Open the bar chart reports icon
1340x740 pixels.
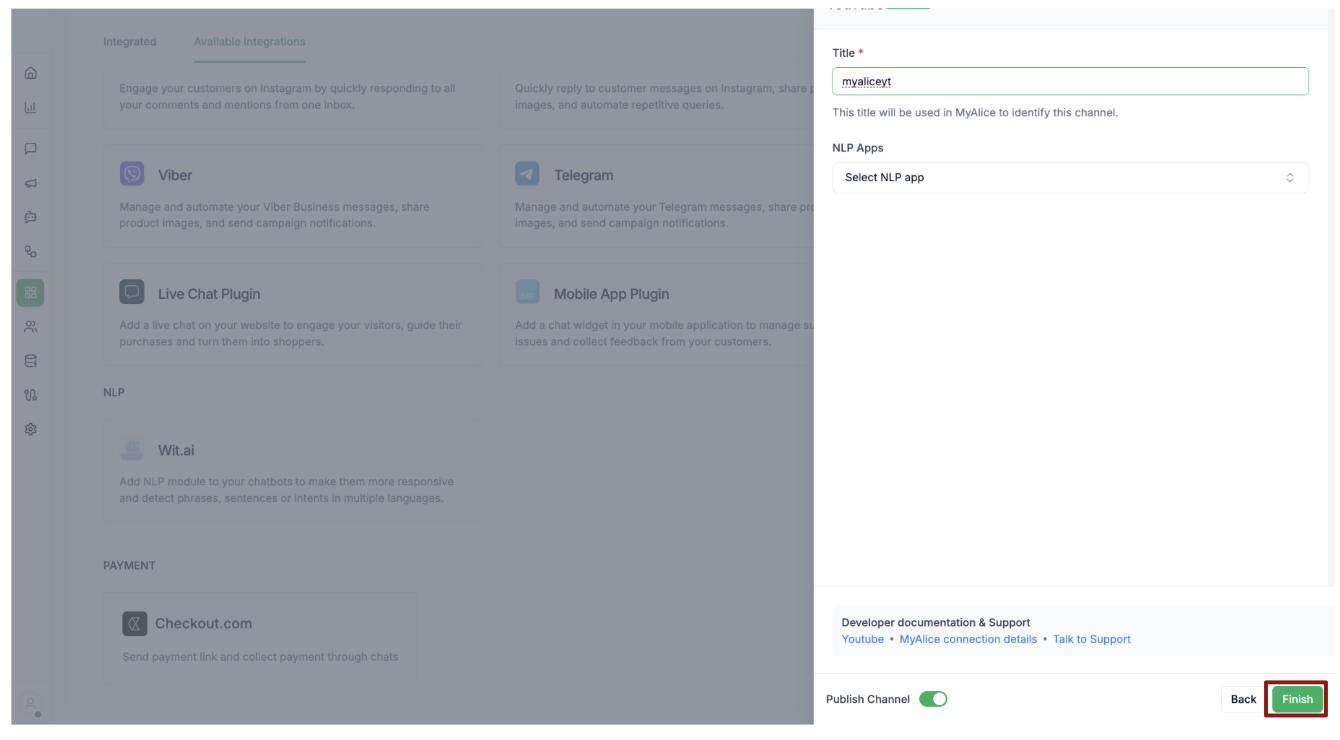click(30, 108)
